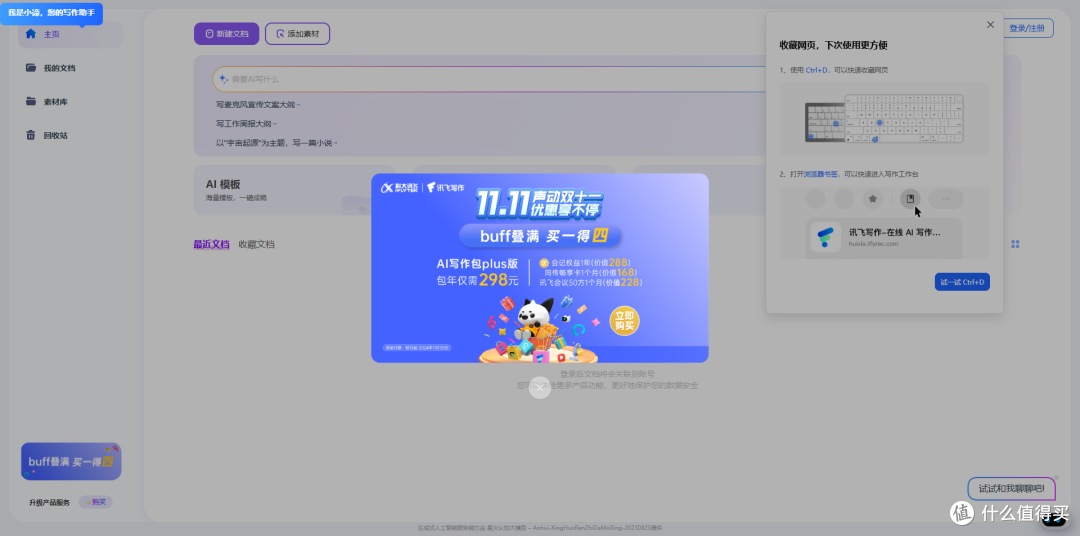1080x536 pixels.
Task: Click the ellipsis pill in the bookmark illustration
Action: pos(946,199)
